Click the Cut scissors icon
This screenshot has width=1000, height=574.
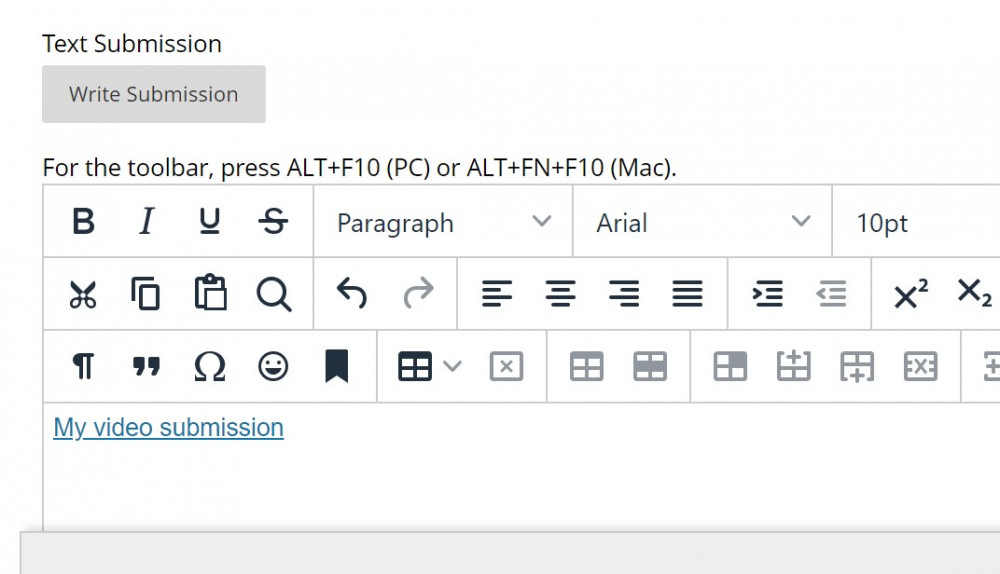click(83, 294)
